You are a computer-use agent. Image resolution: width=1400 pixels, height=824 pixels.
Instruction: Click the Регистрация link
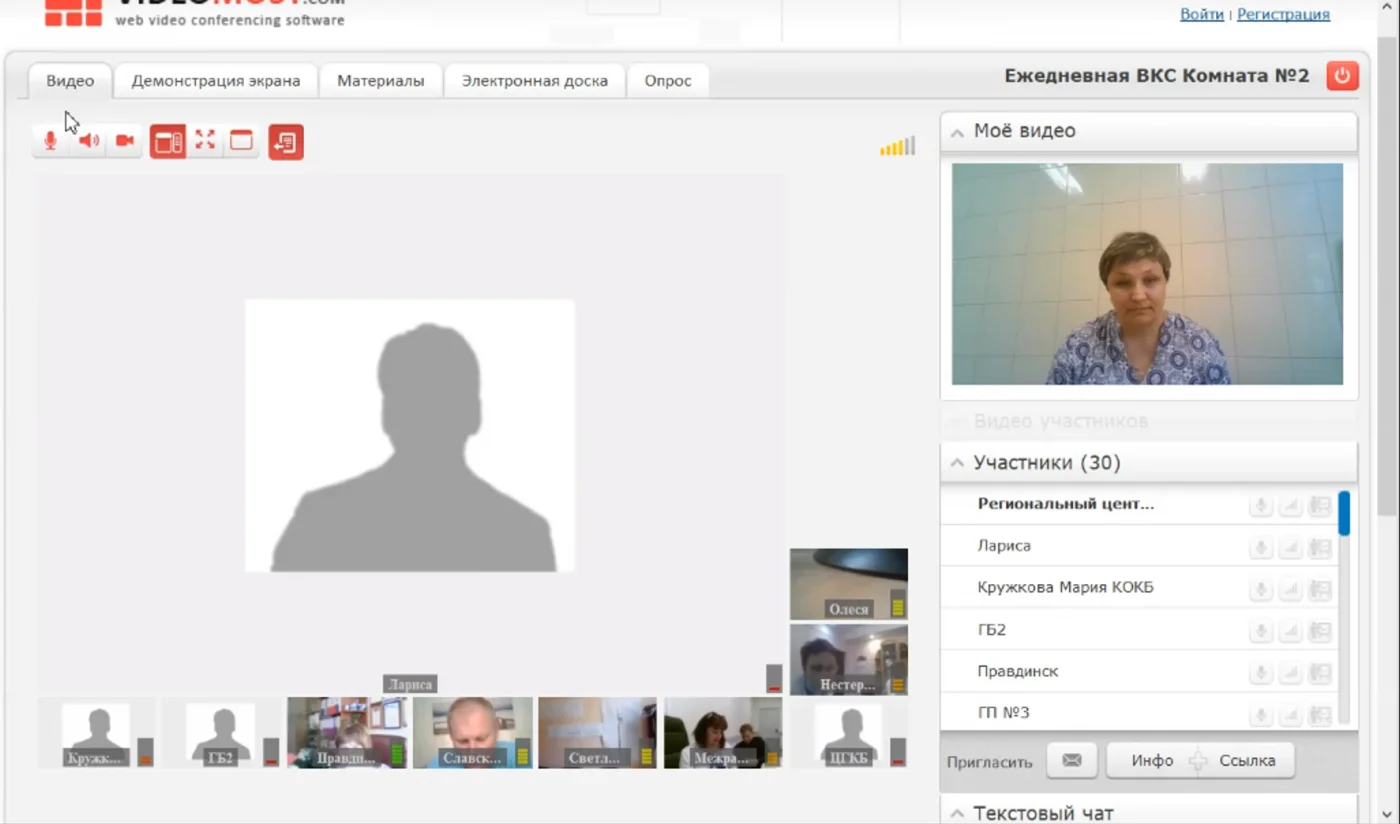coord(1283,14)
